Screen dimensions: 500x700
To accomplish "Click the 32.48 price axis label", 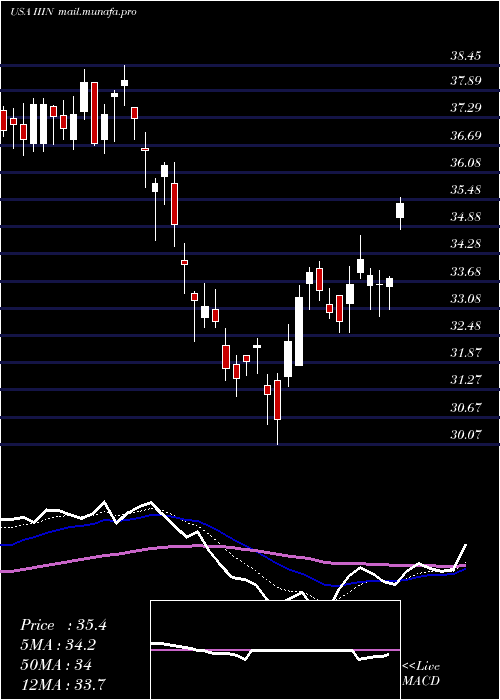I will (x=466, y=325).
